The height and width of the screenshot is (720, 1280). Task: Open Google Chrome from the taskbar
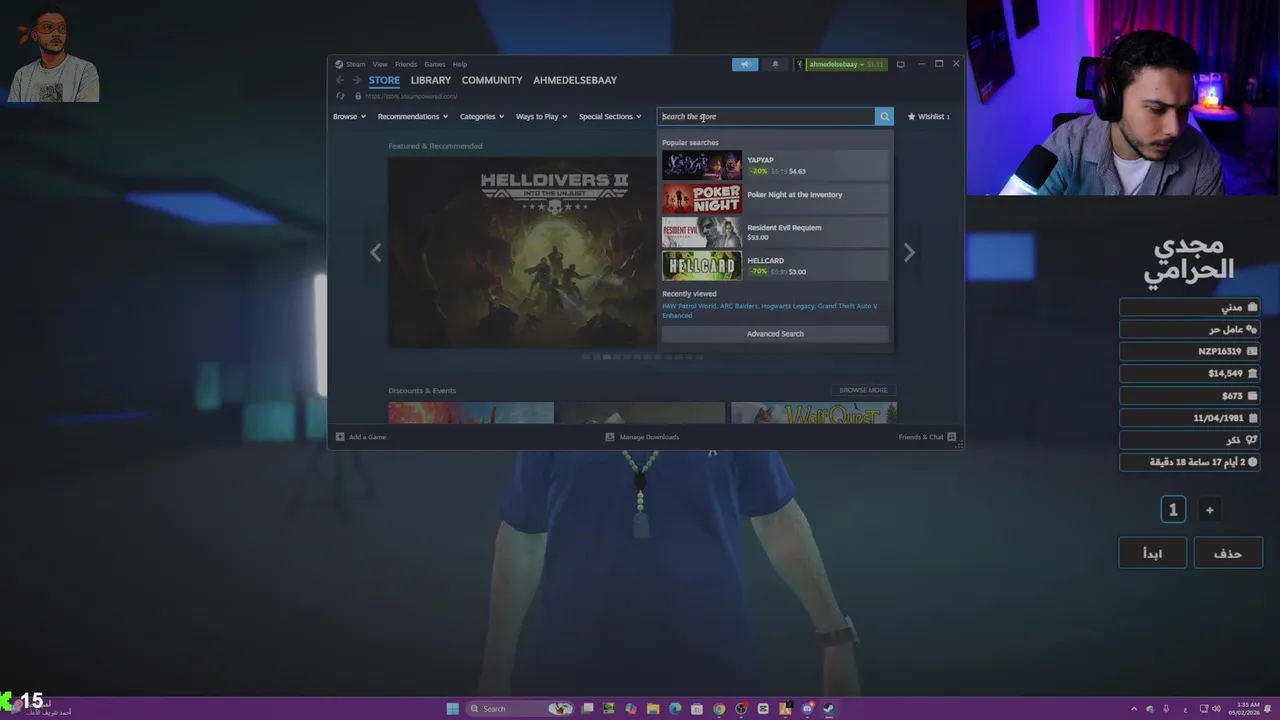click(719, 709)
